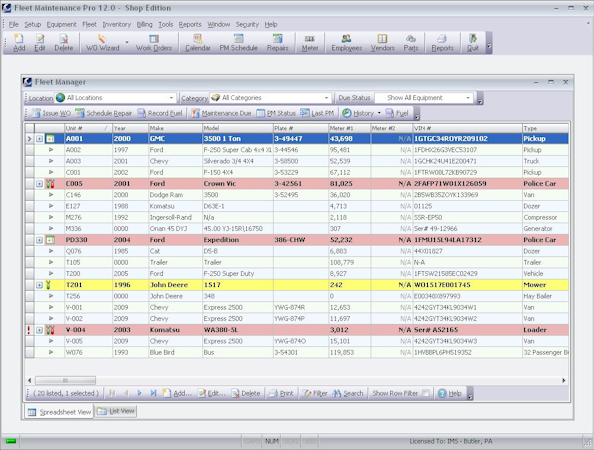The height and width of the screenshot is (450, 594).
Task: Click plate cell YWG-874R
Action: click(x=300, y=307)
